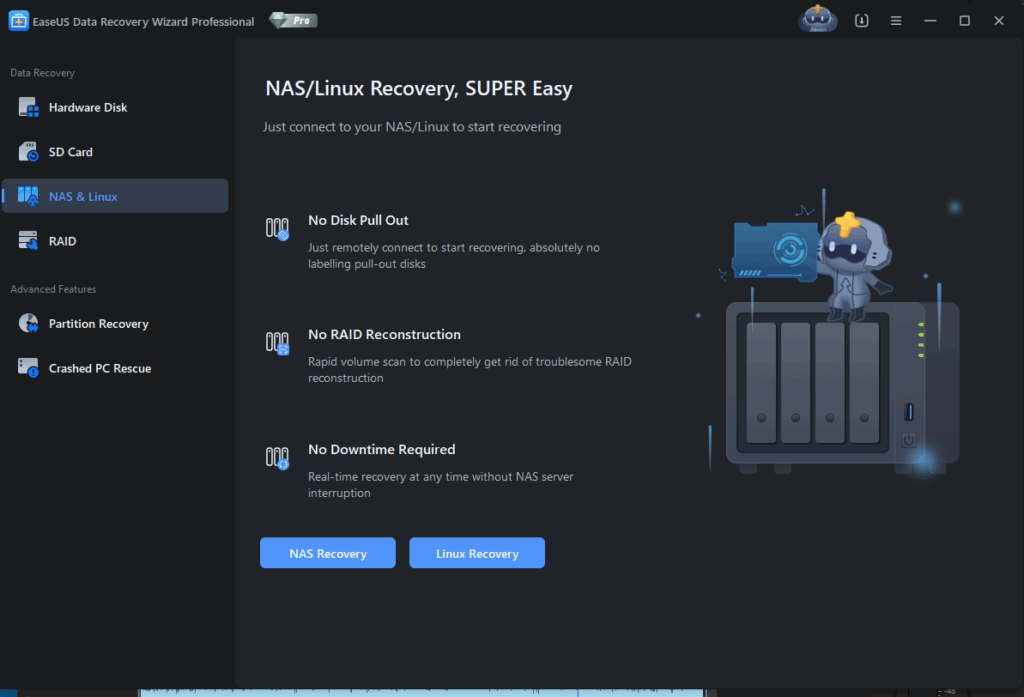Click the 'NAS/Linux Recovery, SUPER Easy' title
This screenshot has width=1024, height=697.
coord(419,88)
